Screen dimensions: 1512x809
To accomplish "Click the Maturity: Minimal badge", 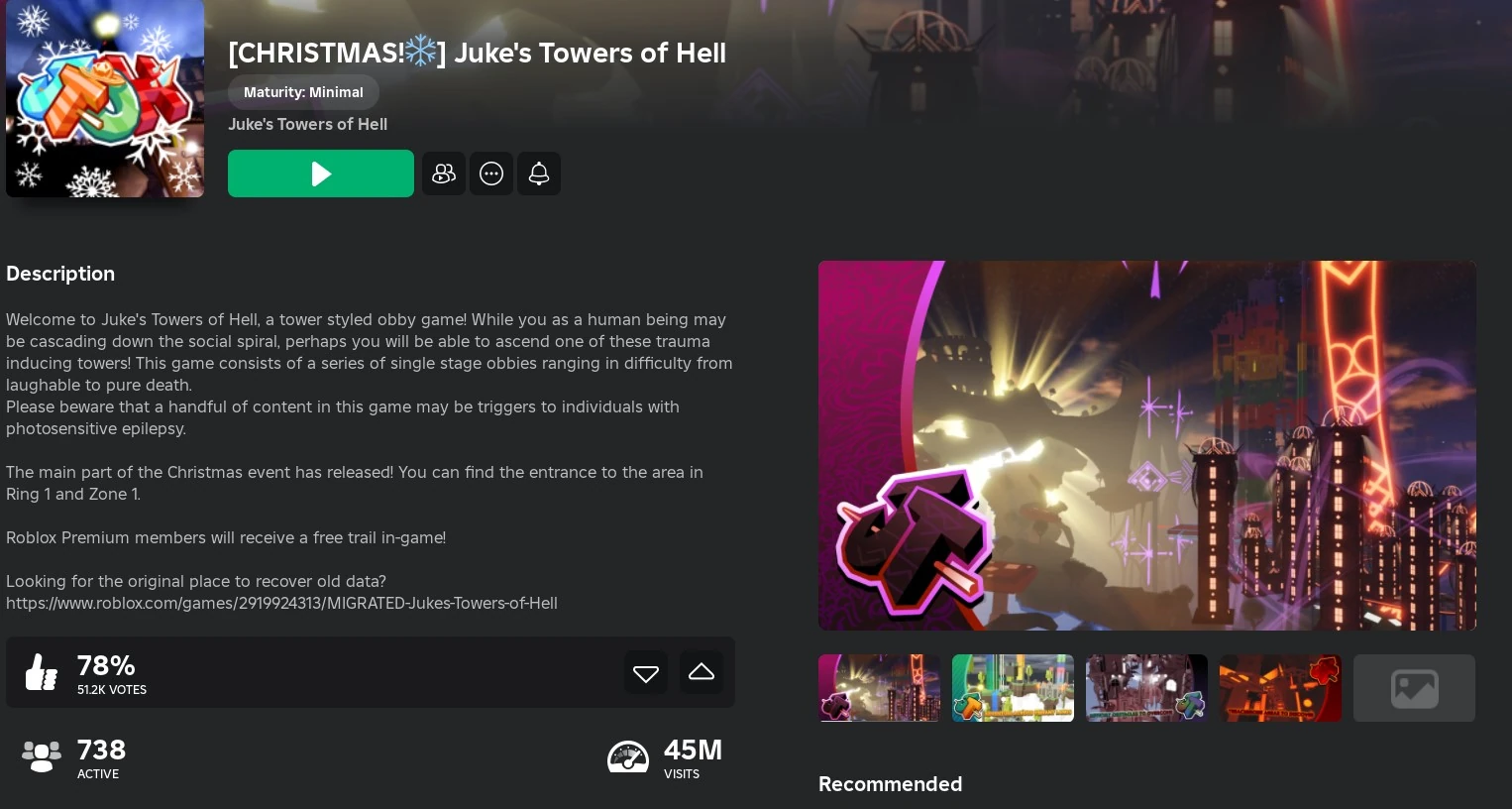I will pos(303,92).
